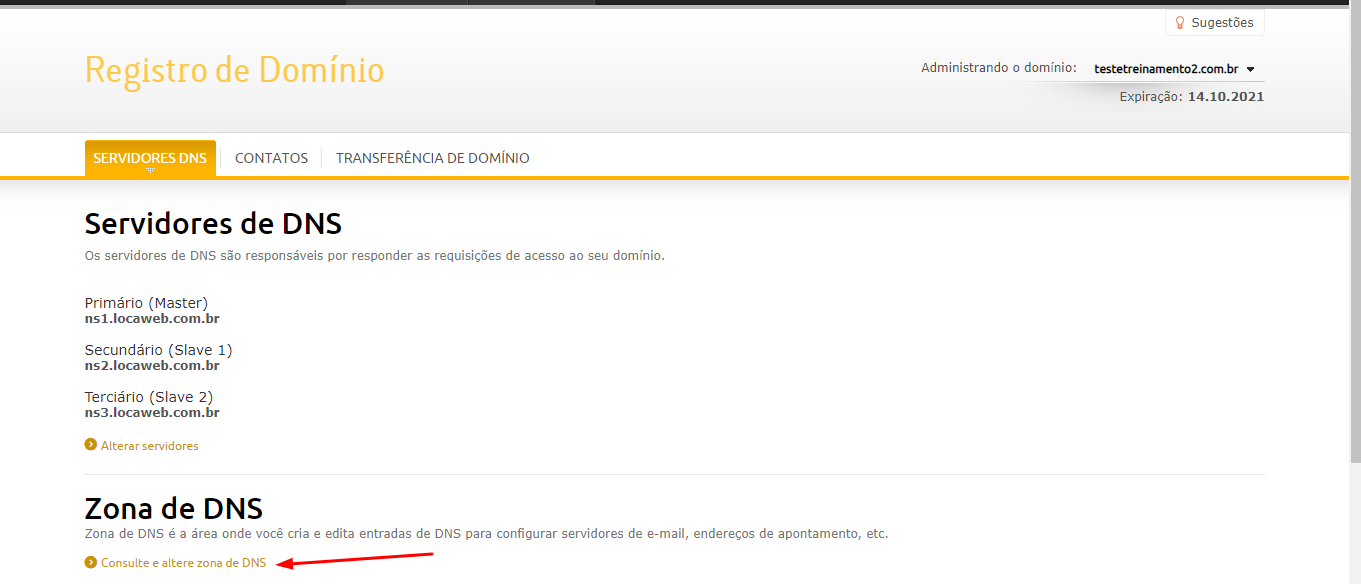1361x584 pixels.
Task: Click the lightbulb icon in Sugestões
Action: point(1180,22)
